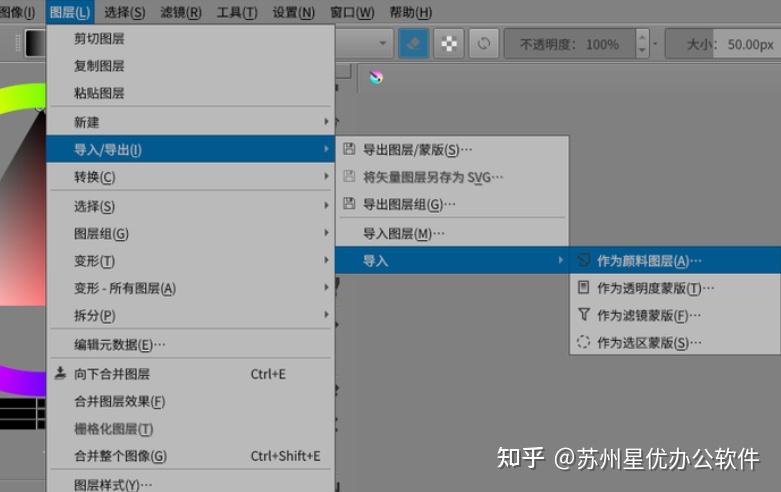Toggle the eraser mode button
The width and height of the screenshot is (781, 492).
[413, 44]
